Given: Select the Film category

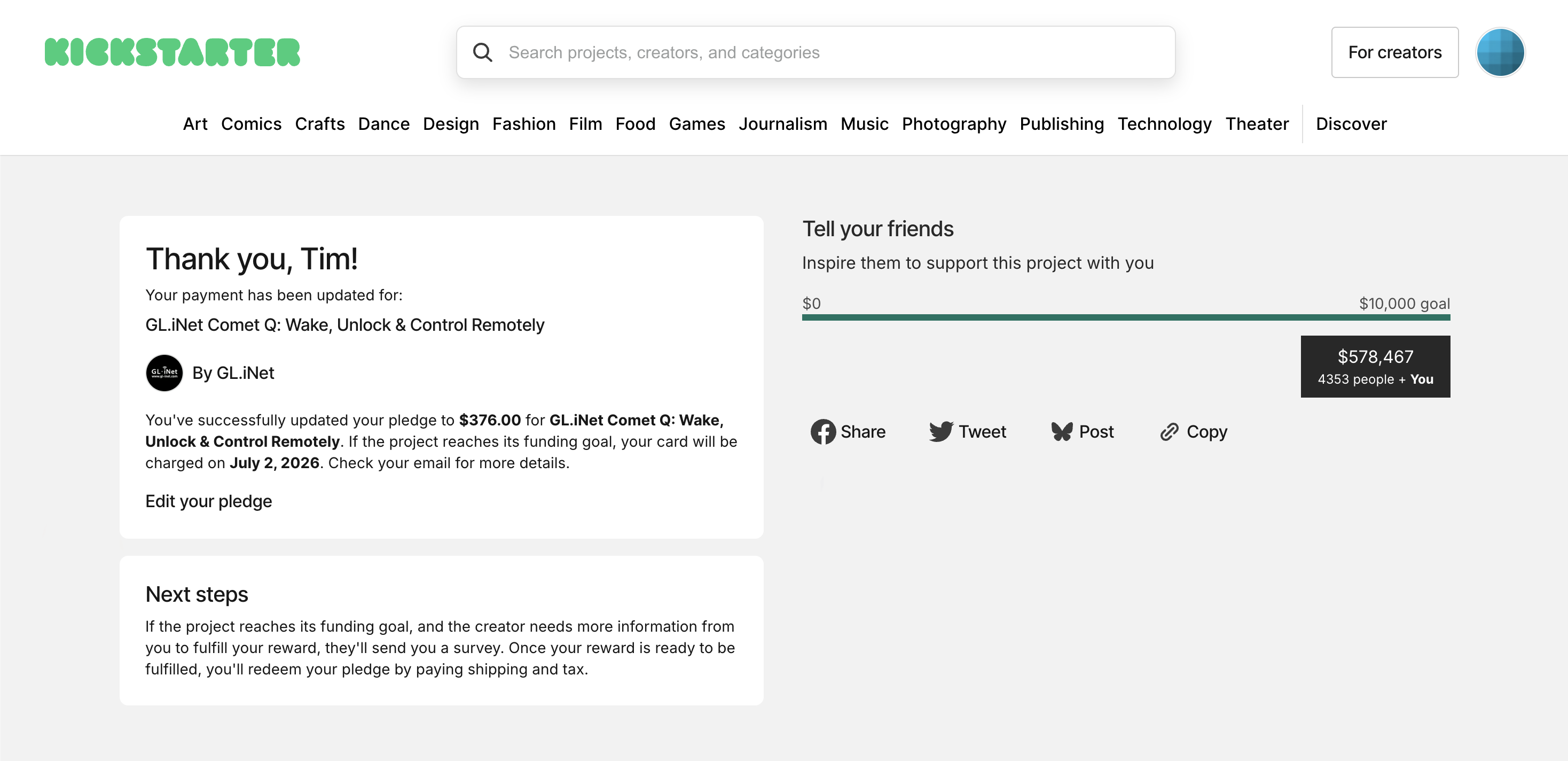Looking at the screenshot, I should coord(585,125).
